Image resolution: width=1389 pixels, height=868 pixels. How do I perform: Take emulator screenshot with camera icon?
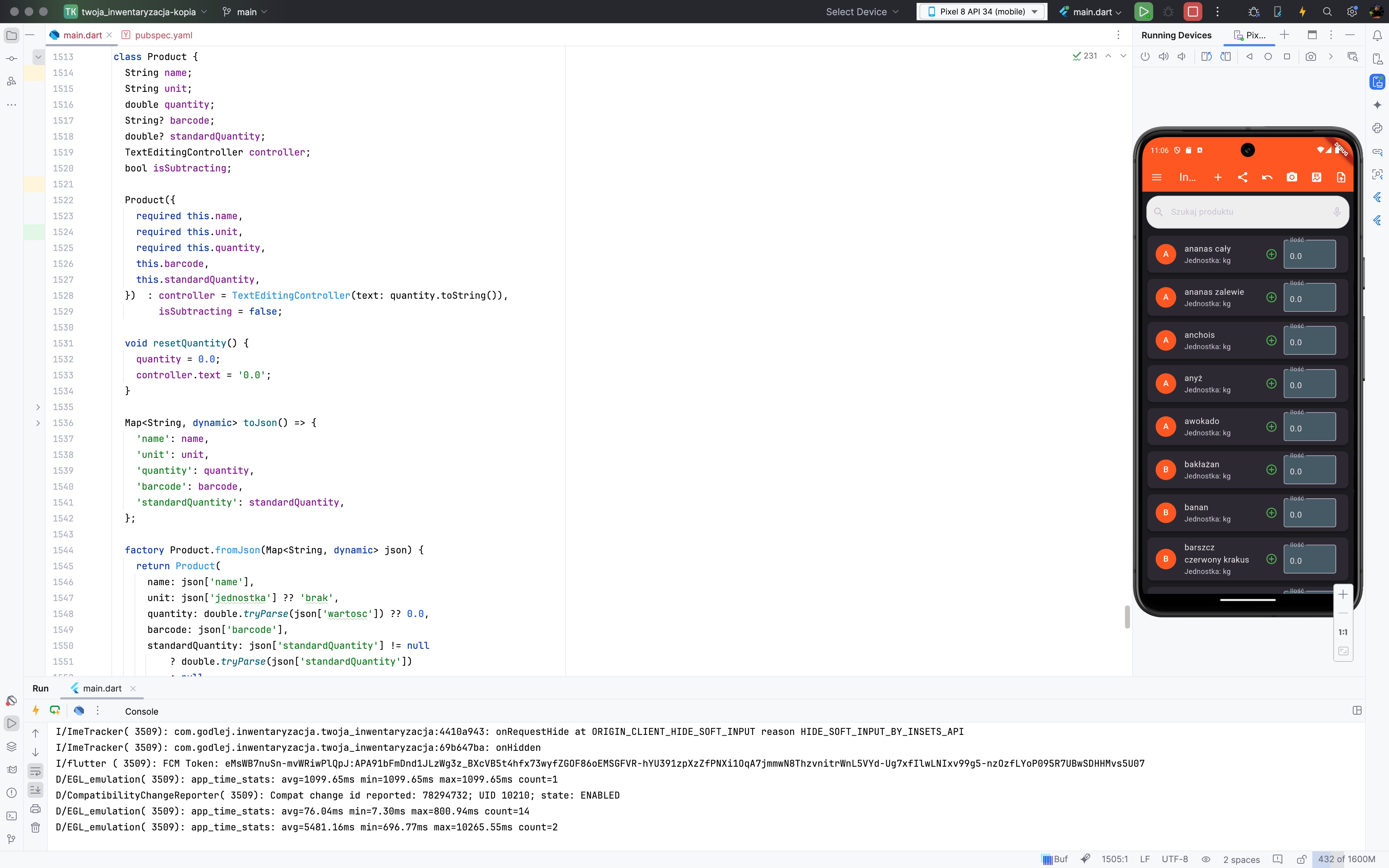pyautogui.click(x=1311, y=56)
